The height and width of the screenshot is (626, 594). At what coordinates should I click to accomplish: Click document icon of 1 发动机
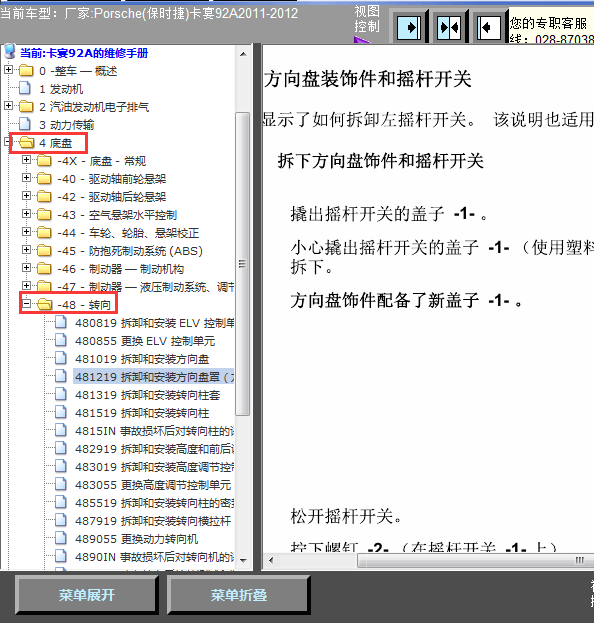pyautogui.click(x=25, y=88)
